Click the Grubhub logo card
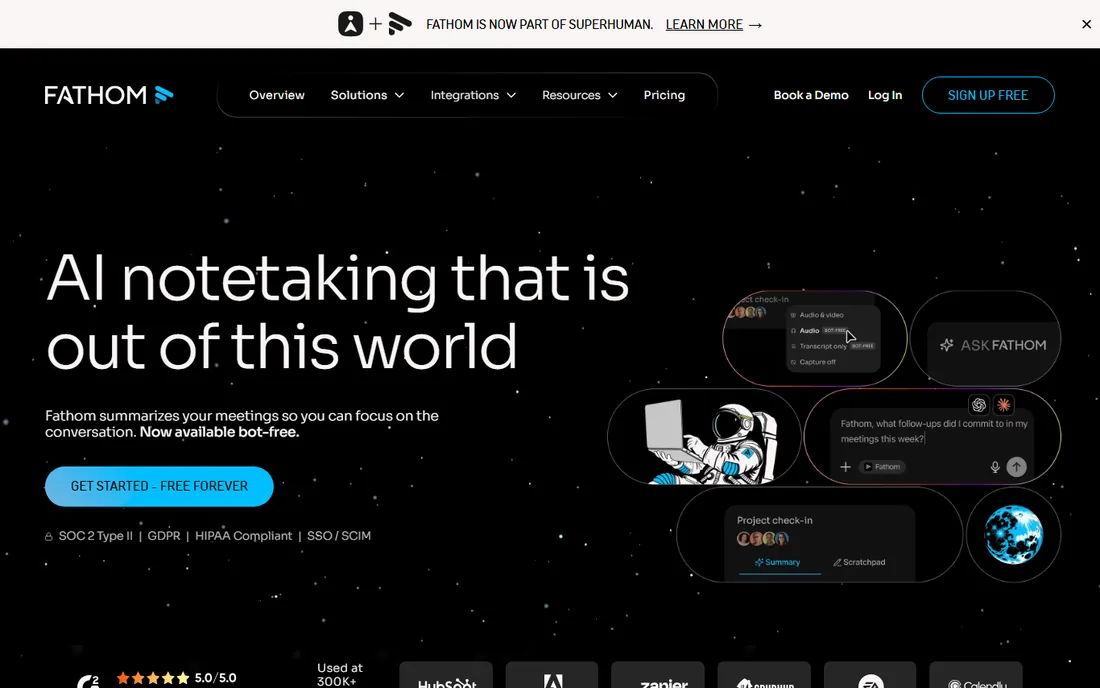 [x=764, y=675]
